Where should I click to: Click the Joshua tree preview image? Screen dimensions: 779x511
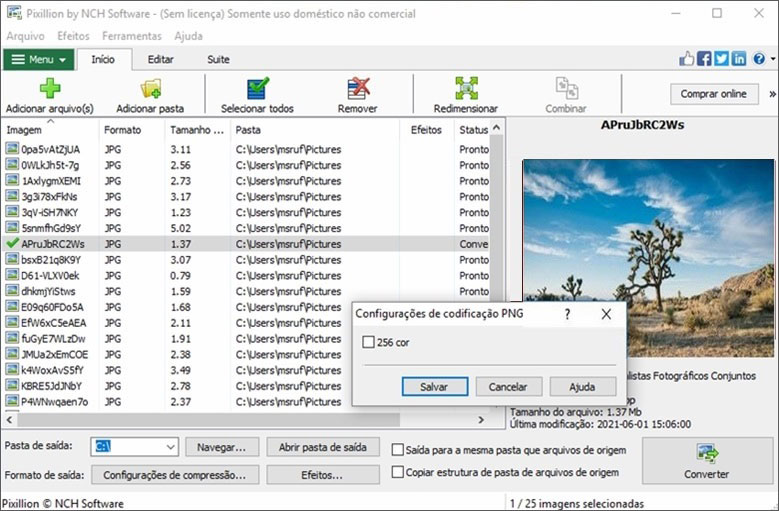tap(648, 258)
